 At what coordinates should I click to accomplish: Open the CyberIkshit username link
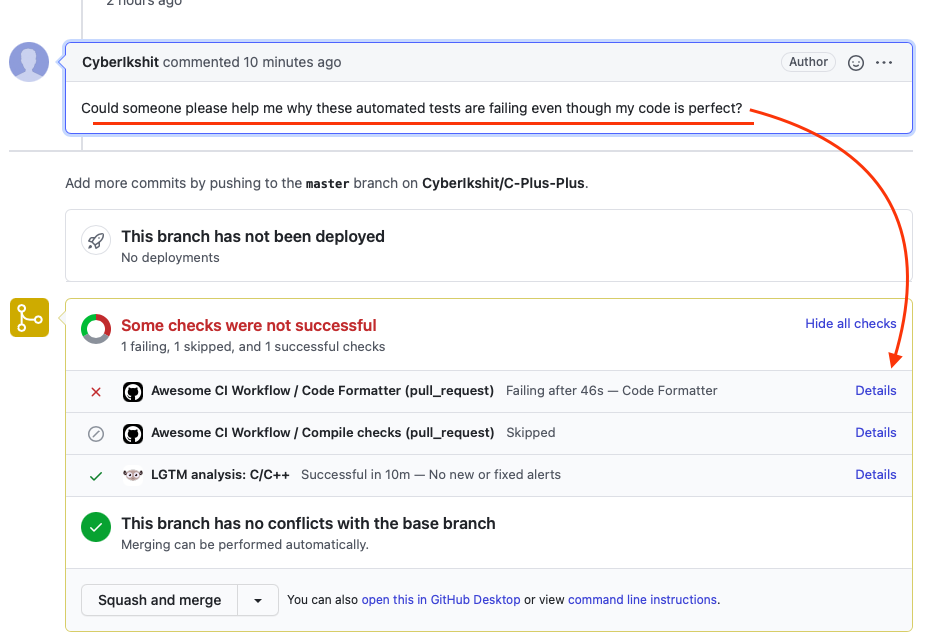(120, 62)
